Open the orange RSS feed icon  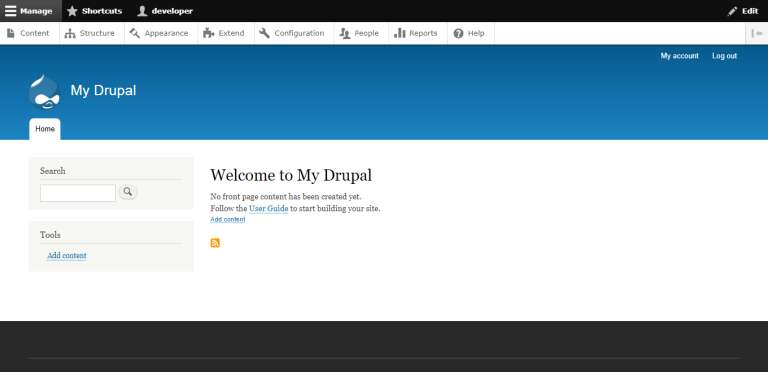215,243
